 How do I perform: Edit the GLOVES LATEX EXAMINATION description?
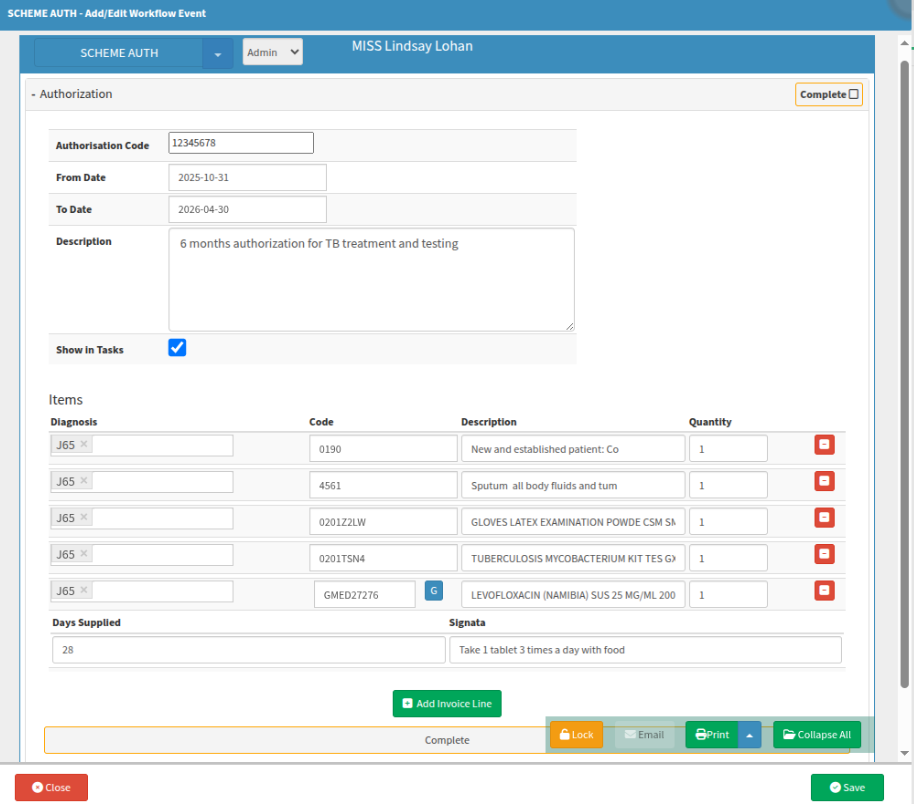tap(573, 522)
